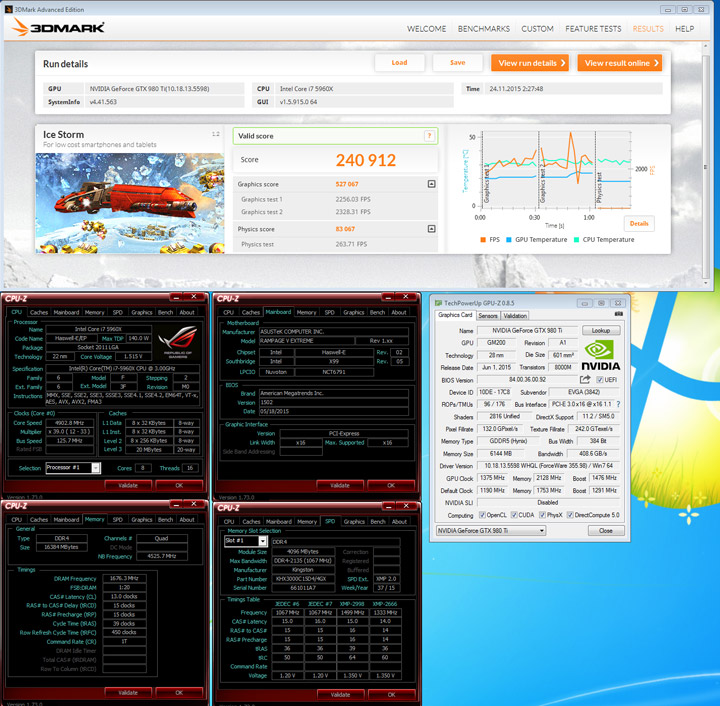Switch to the Validation tab in GPU-Z
720x706 pixels.
(x=515, y=316)
